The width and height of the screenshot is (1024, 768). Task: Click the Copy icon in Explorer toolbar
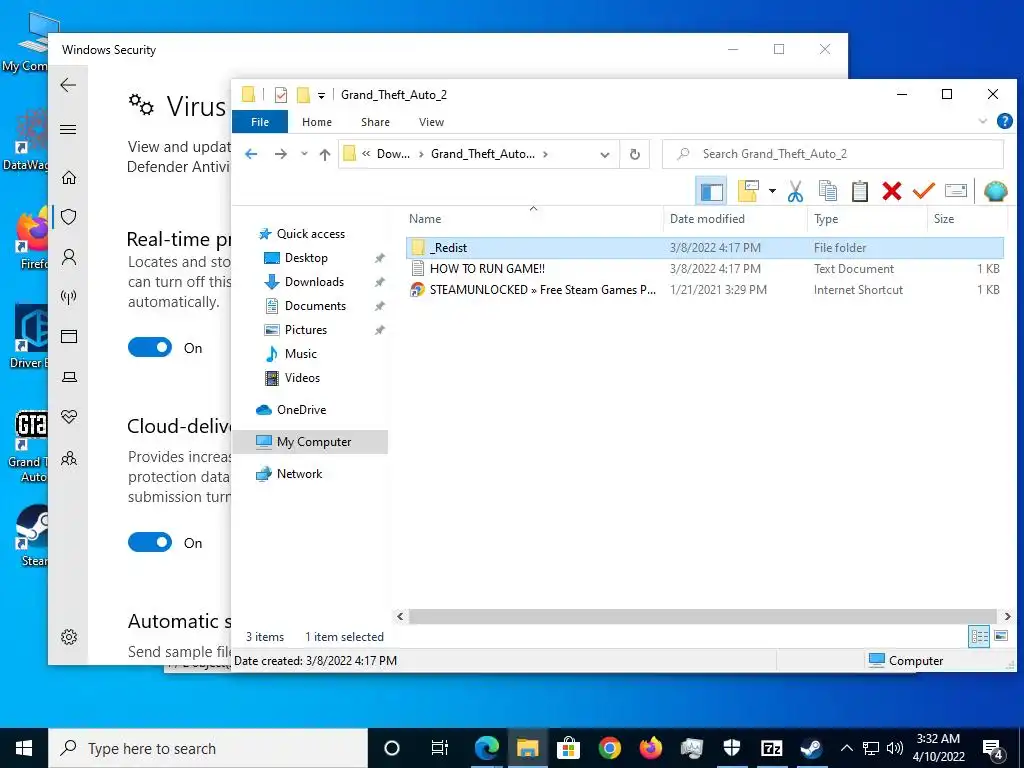[827, 191]
